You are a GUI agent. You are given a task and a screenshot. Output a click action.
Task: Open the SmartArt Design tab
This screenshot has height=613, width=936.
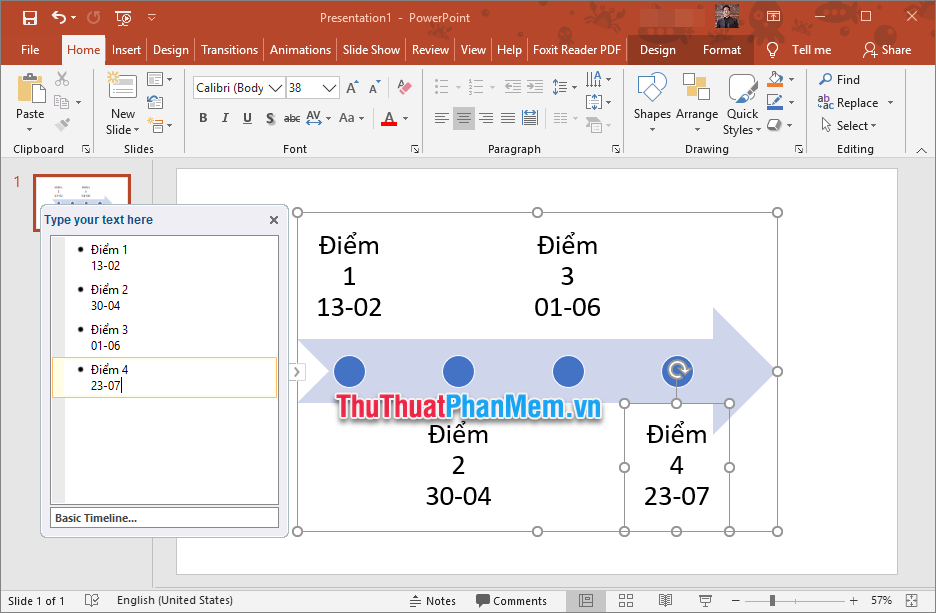pos(658,49)
